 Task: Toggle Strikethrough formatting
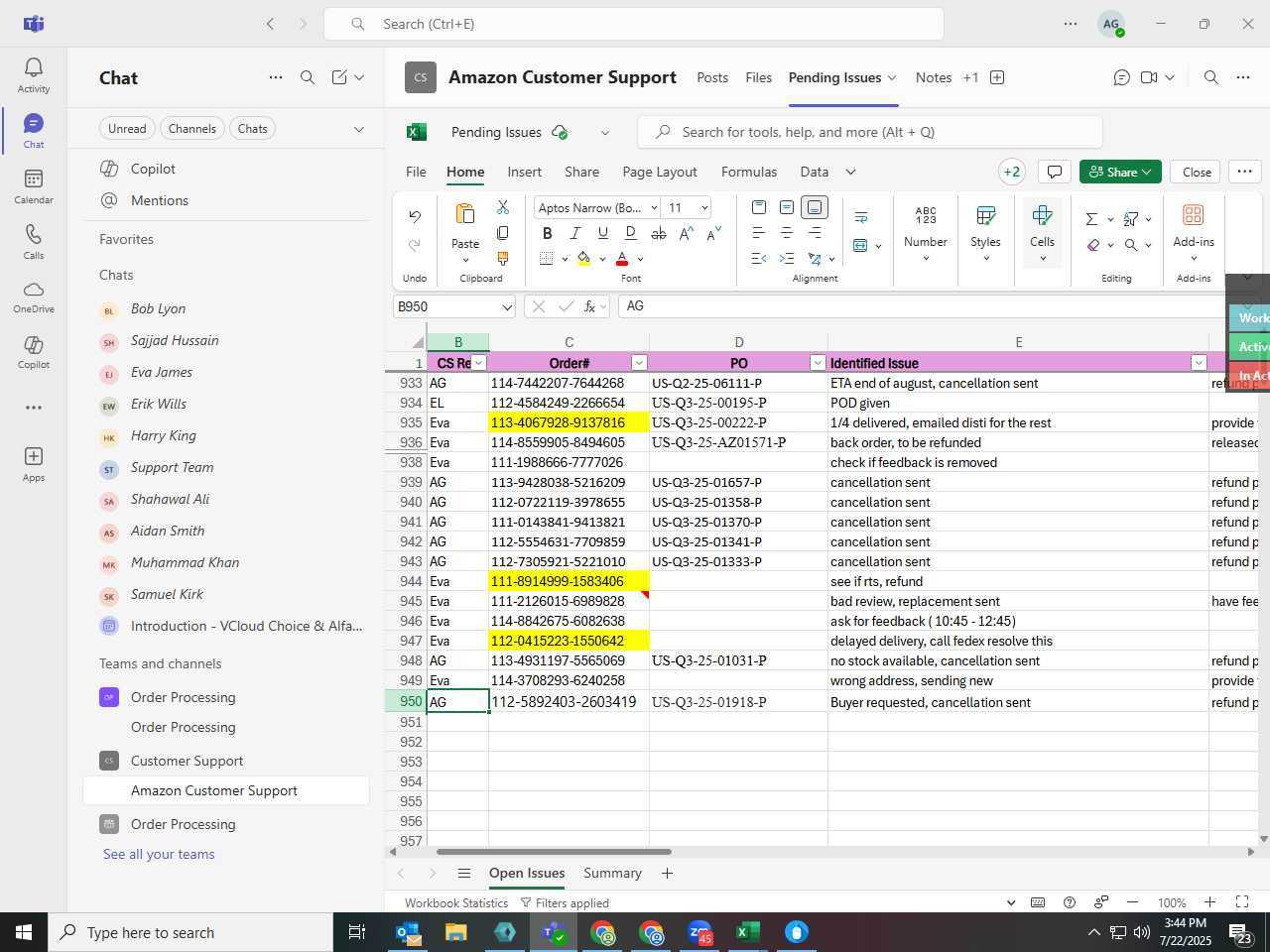pyautogui.click(x=658, y=233)
